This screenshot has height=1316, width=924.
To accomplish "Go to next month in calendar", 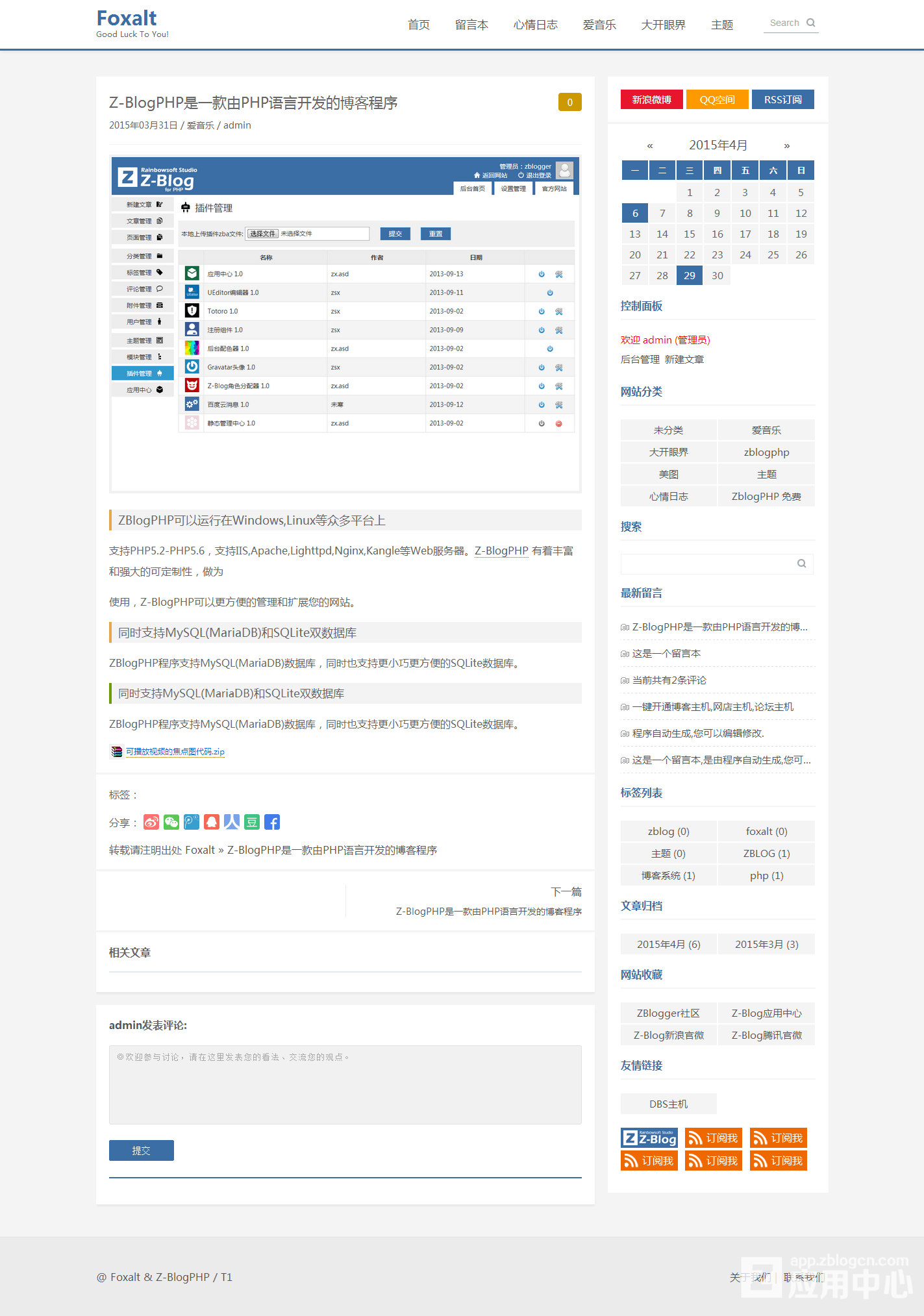I will pos(787,145).
